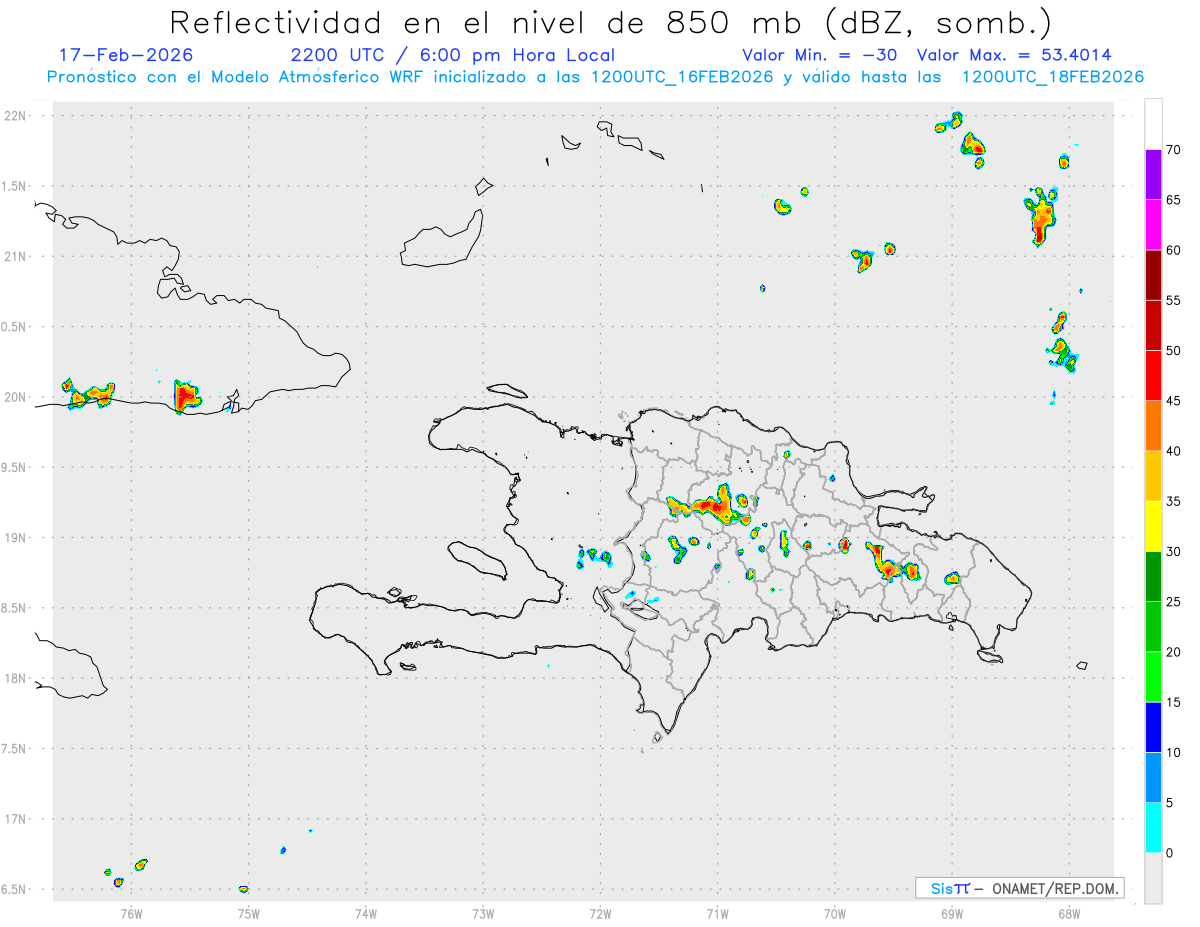The height and width of the screenshot is (927, 1200).
Task: Click the colorbar tick label '70'
Action: coord(1175,150)
